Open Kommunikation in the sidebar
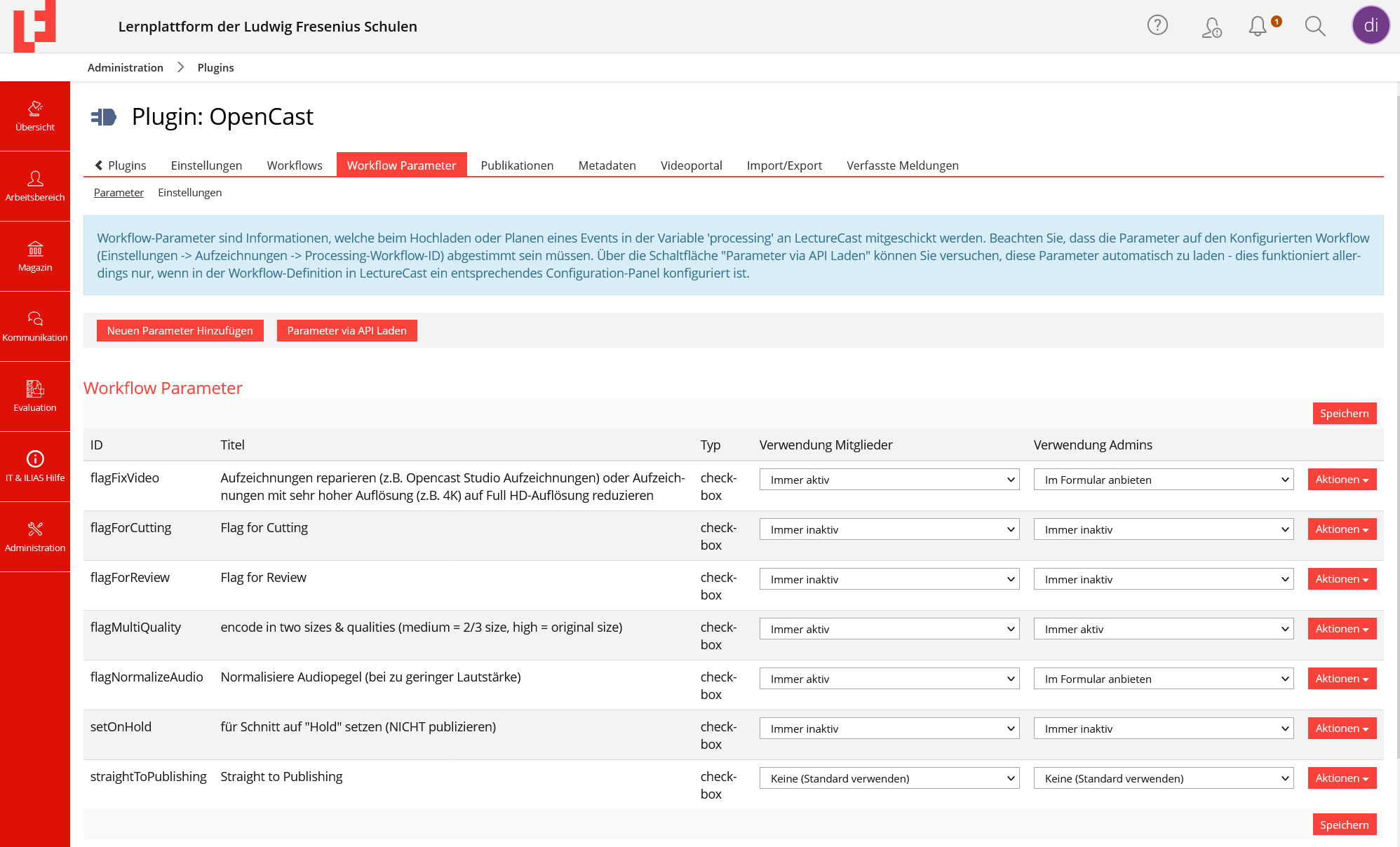The height and width of the screenshot is (847, 1400). coord(34,326)
